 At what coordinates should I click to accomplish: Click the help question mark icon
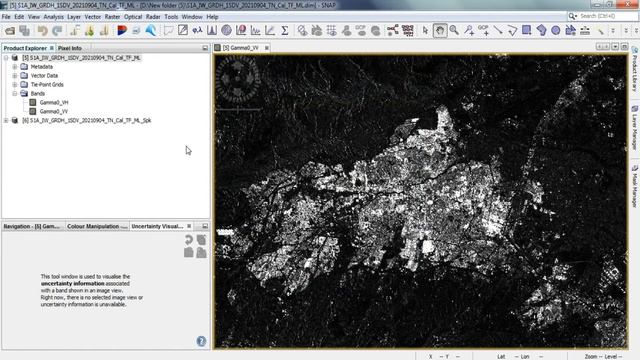(201, 341)
